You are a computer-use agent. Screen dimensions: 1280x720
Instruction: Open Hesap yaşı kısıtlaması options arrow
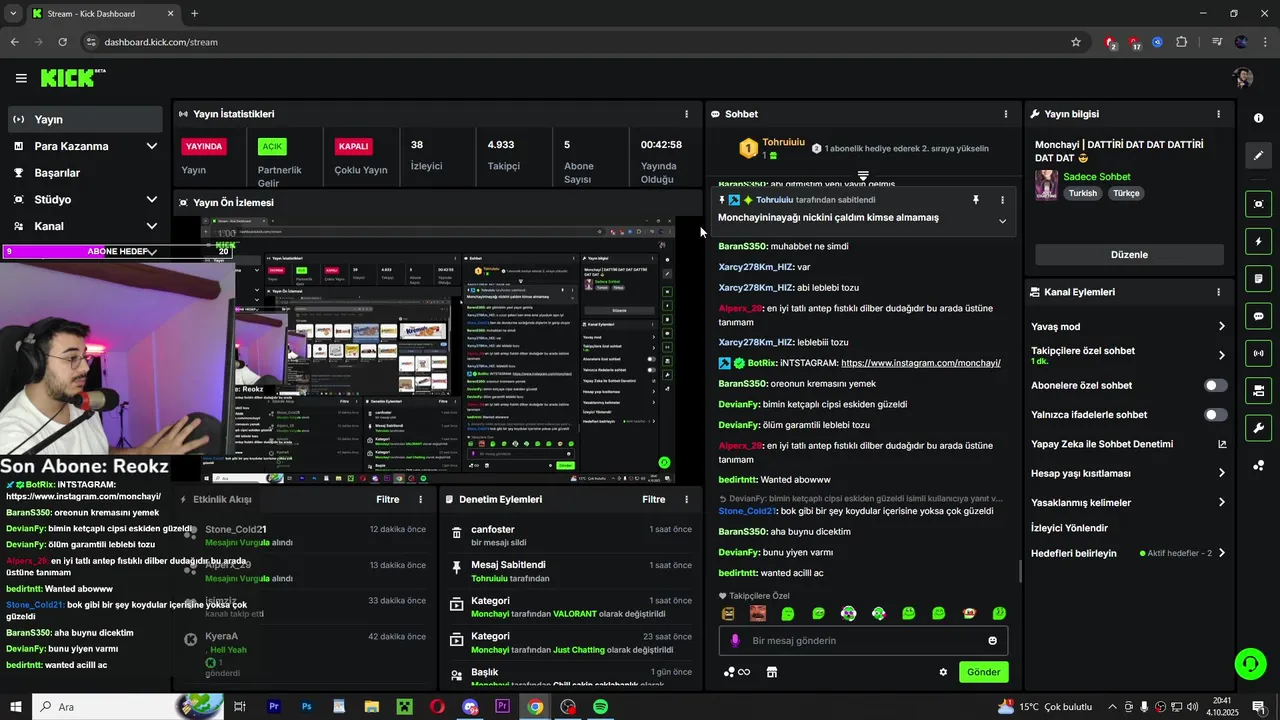click(1221, 473)
